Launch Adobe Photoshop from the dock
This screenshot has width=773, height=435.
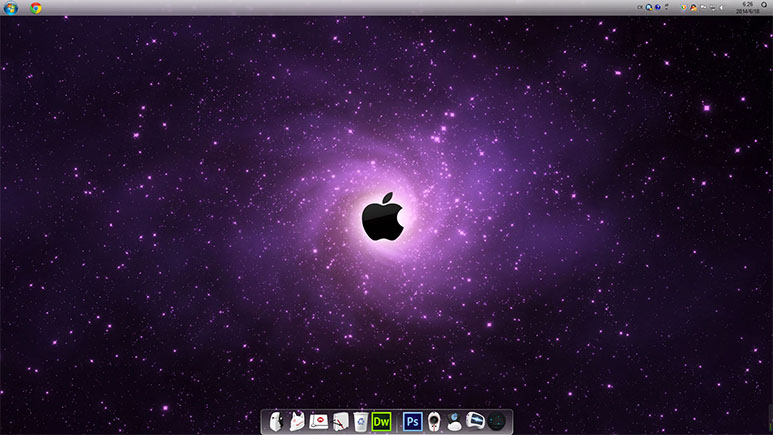[413, 422]
